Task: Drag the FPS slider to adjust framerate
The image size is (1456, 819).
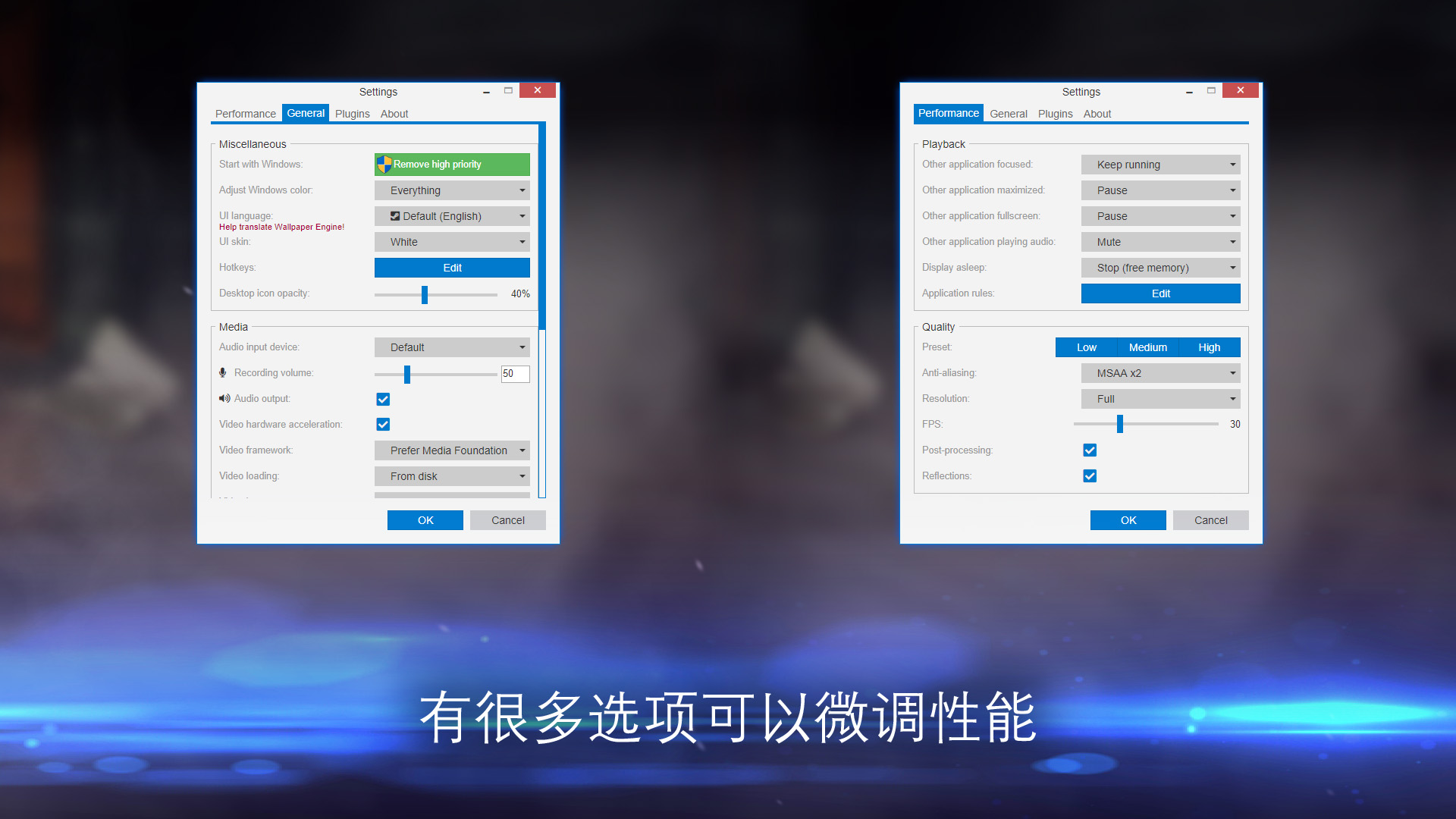Action: click(1120, 424)
